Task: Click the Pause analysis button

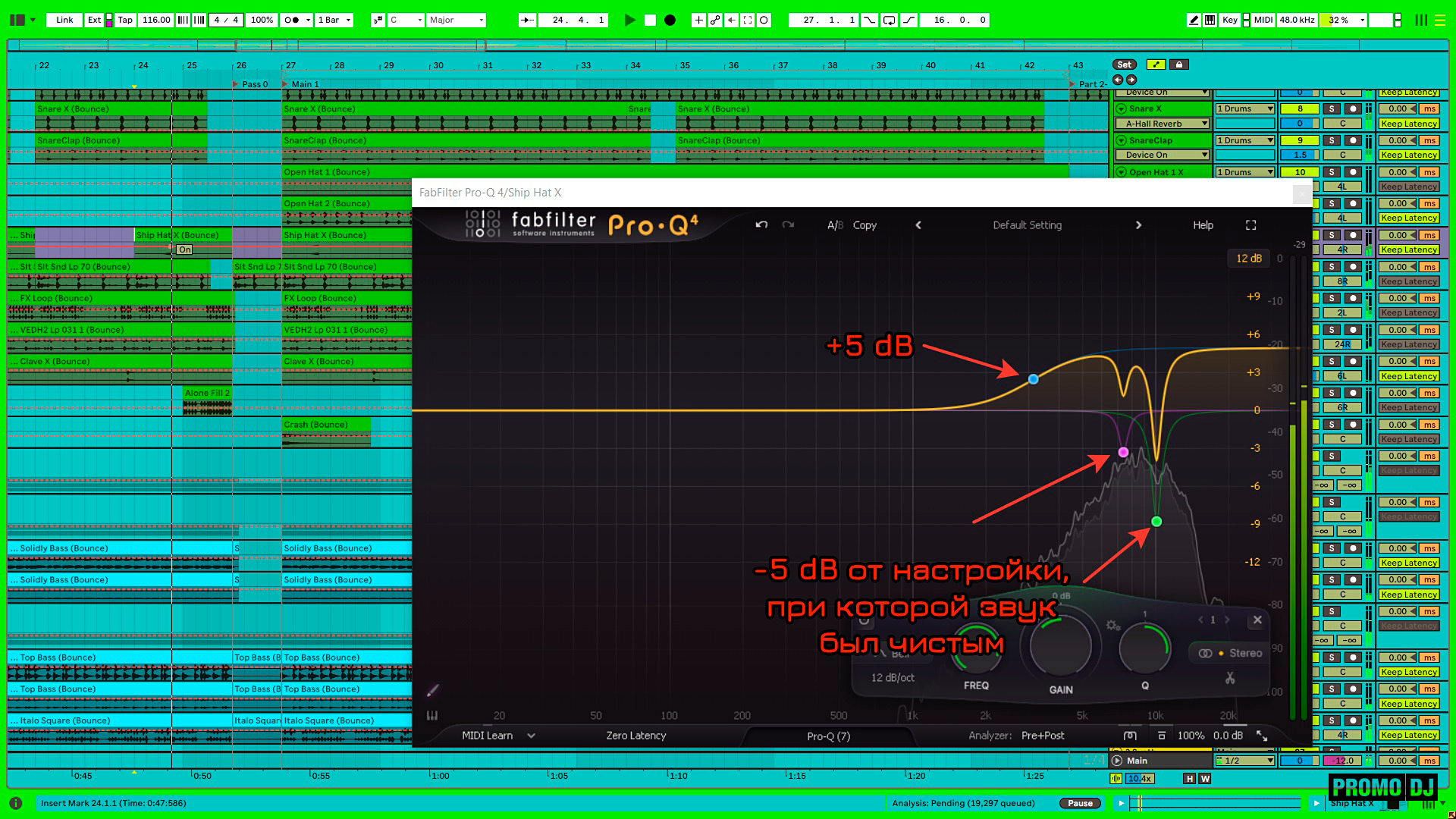Action: pos(1080,803)
